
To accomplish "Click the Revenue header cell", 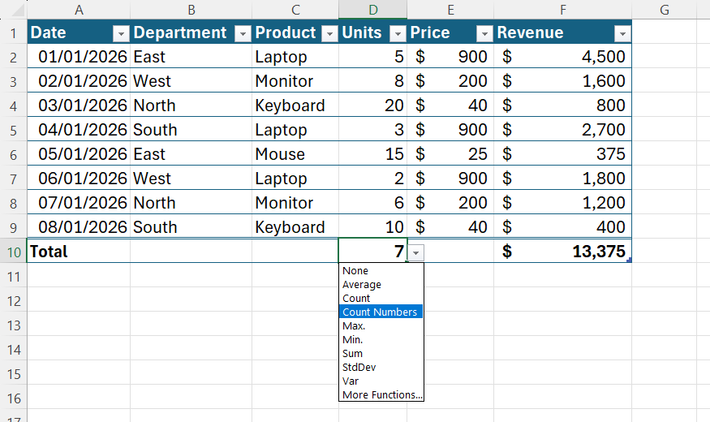I will 562,33.
